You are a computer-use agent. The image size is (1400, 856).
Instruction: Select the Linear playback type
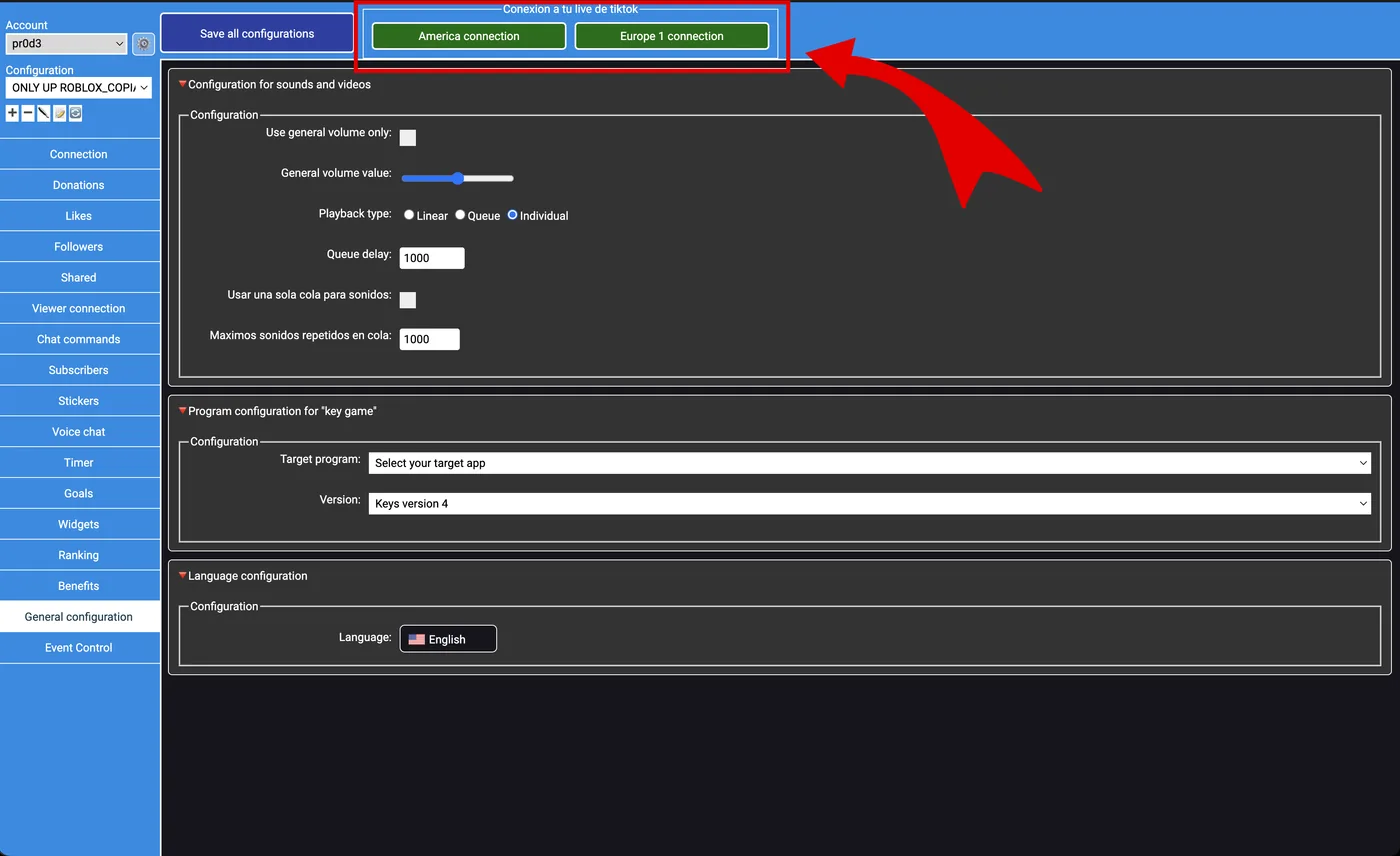tap(409, 215)
